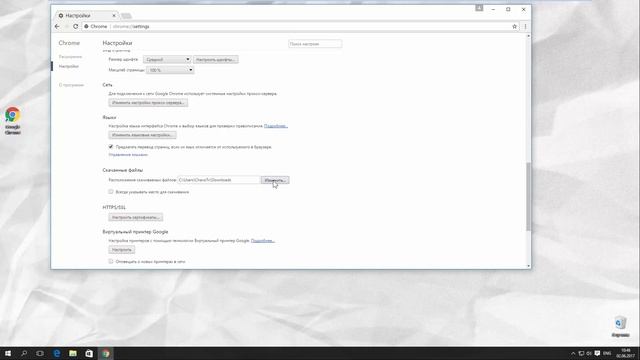This screenshot has width=640, height=360.
Task: Click Изменить next to download location
Action: click(275, 180)
